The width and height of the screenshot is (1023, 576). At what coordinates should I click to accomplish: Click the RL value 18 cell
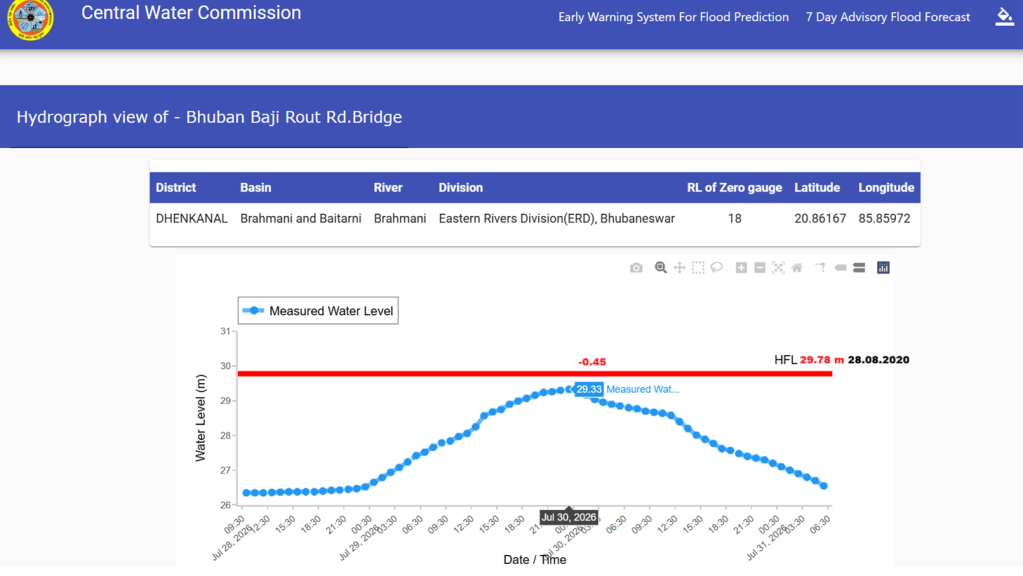[735, 219]
